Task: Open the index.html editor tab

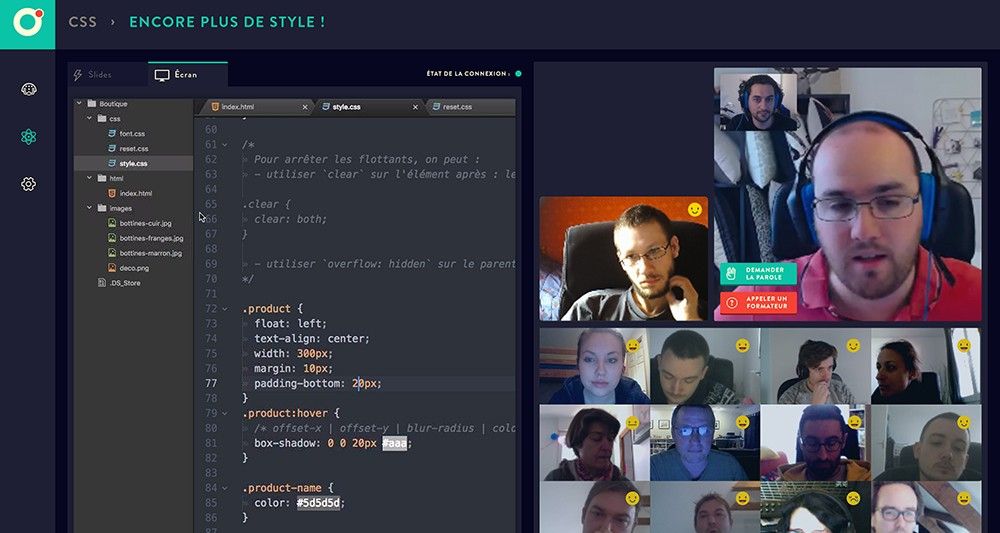Action: (257, 106)
